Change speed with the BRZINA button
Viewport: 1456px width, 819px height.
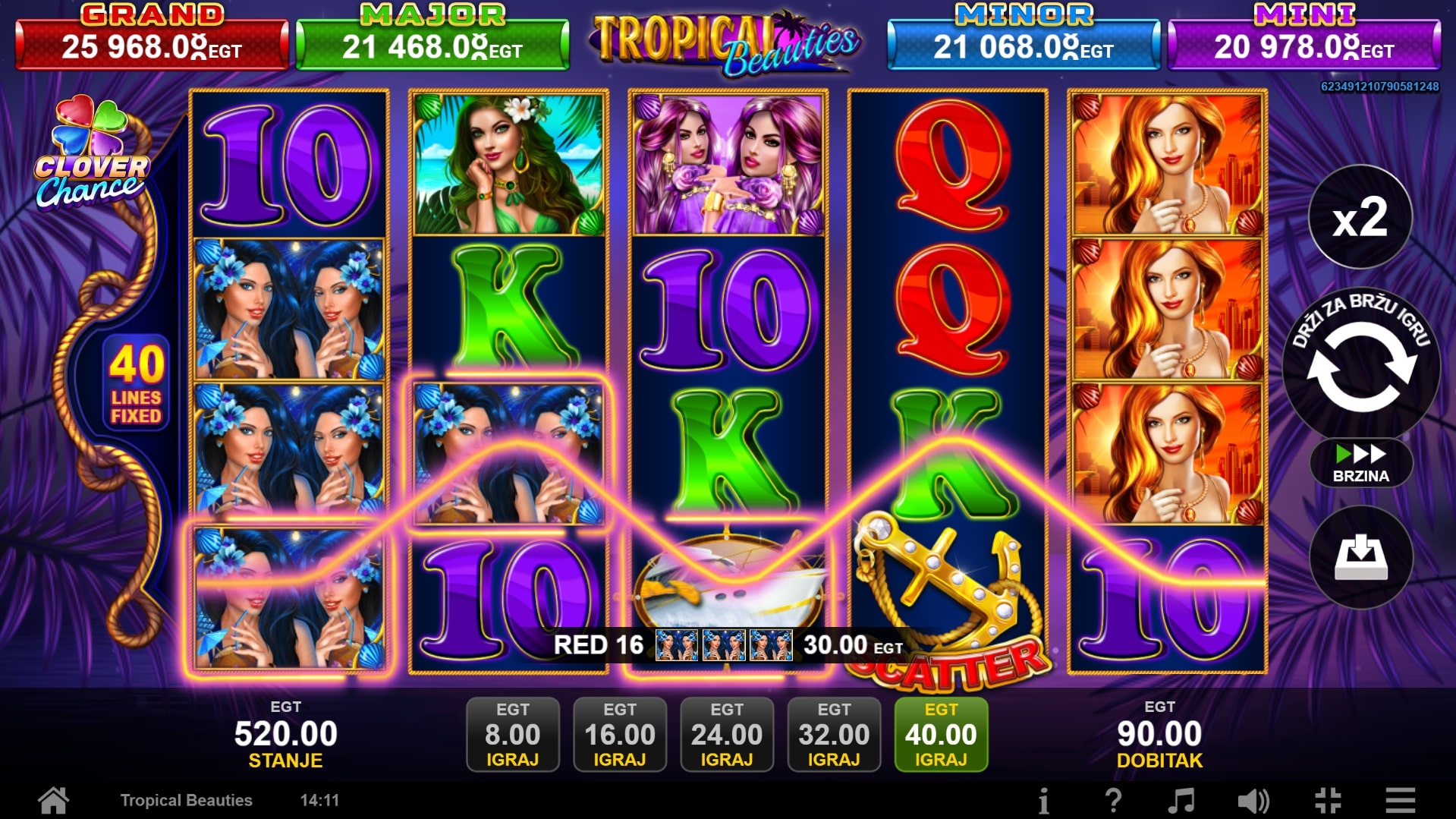(1361, 463)
